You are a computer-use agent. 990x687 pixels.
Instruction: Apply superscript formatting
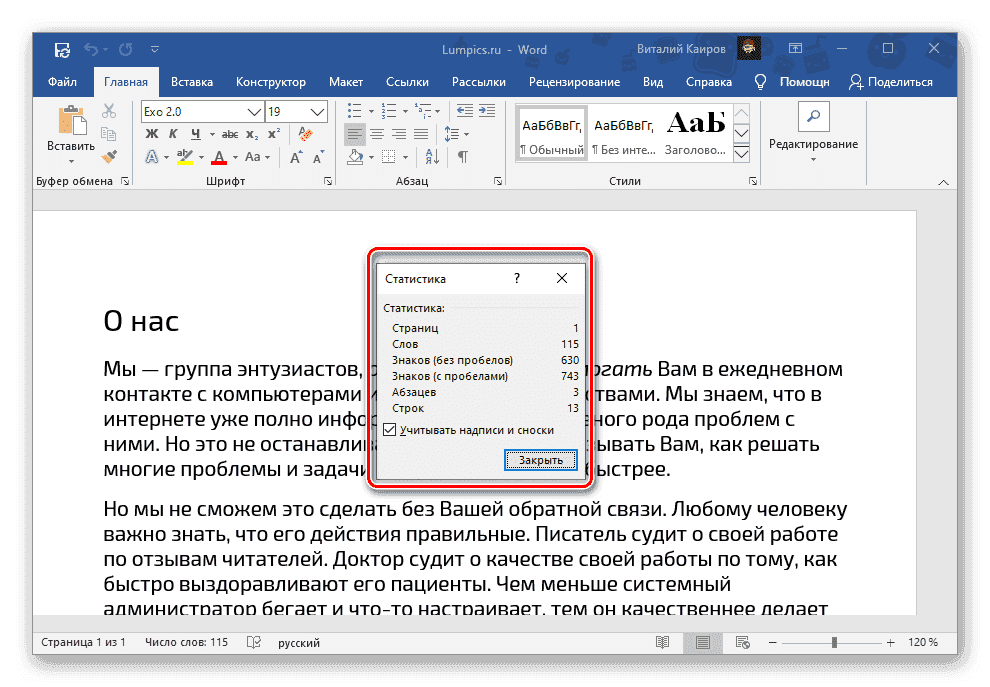(x=273, y=132)
